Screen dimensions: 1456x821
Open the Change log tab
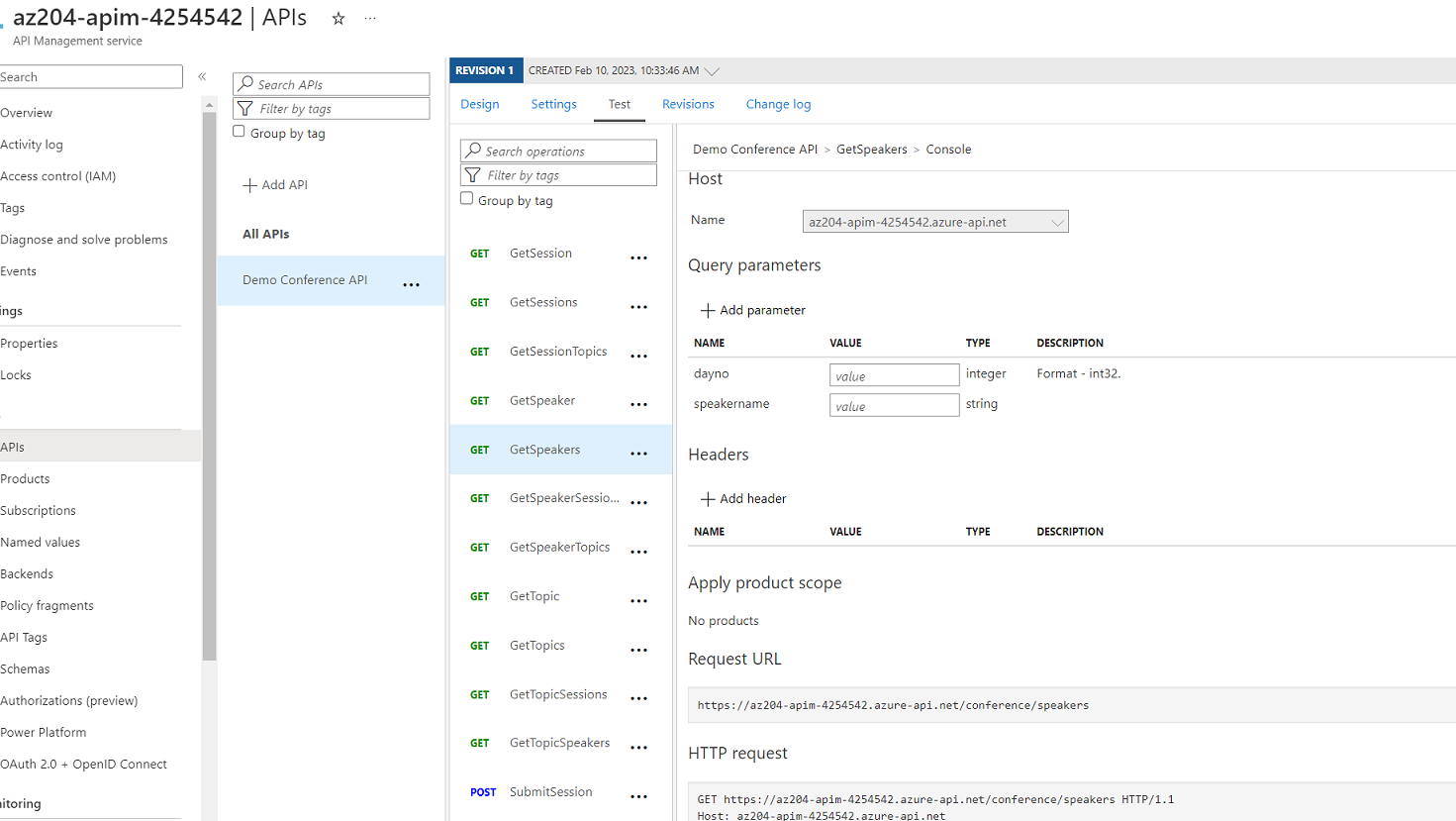tap(778, 104)
